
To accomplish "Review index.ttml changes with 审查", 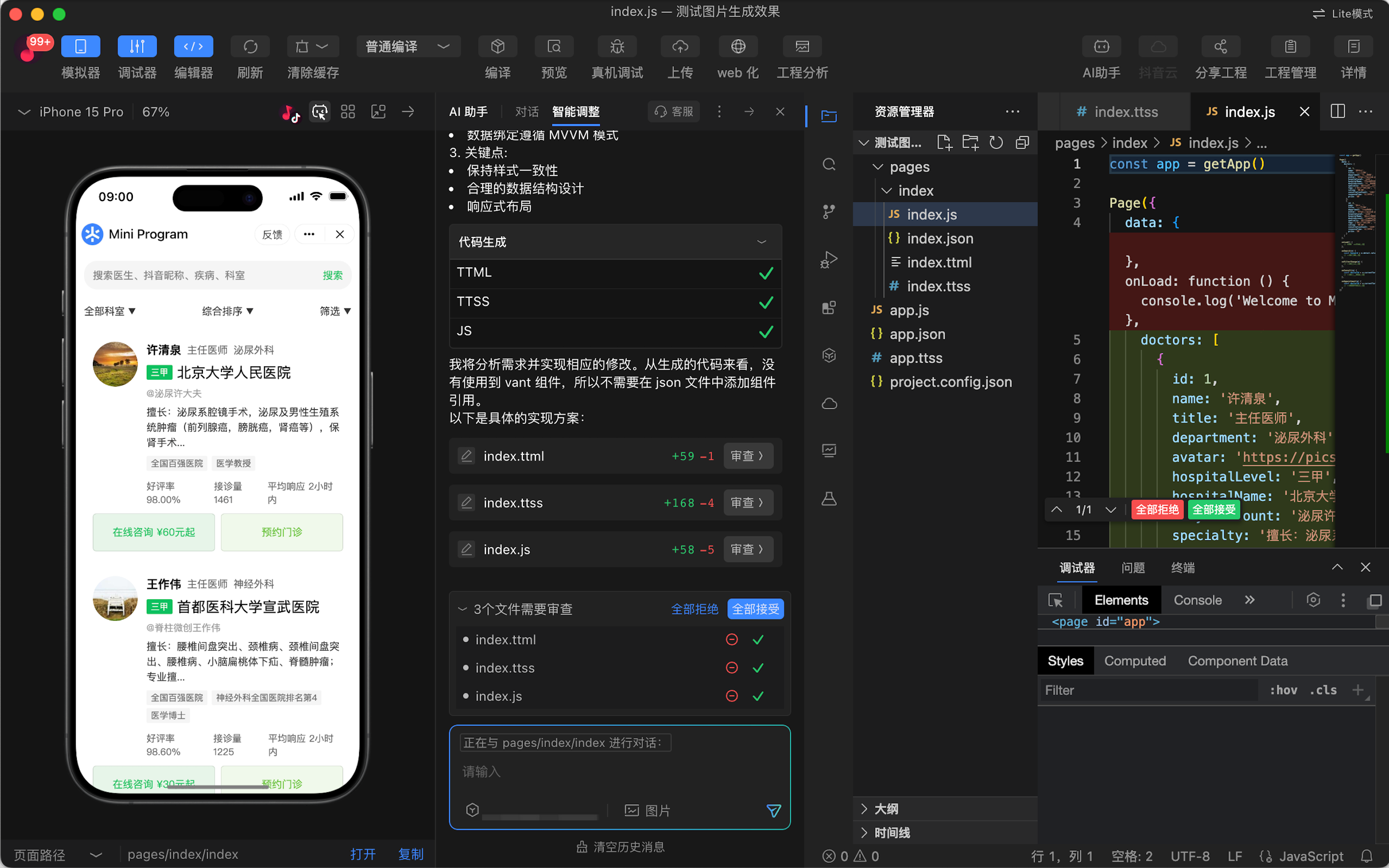I will [x=748, y=456].
